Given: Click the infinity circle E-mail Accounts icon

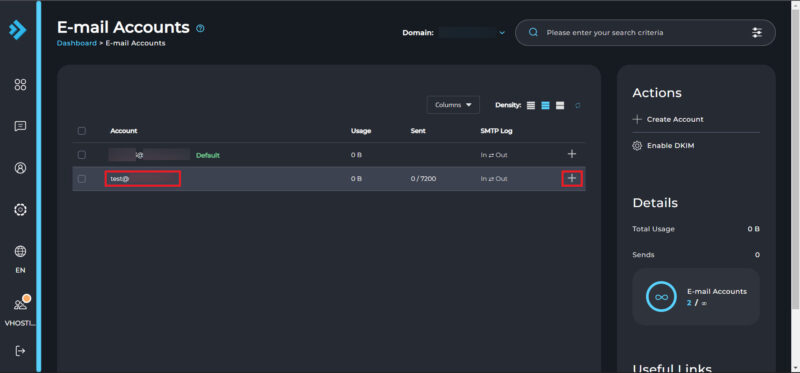Looking at the screenshot, I should pyautogui.click(x=661, y=297).
